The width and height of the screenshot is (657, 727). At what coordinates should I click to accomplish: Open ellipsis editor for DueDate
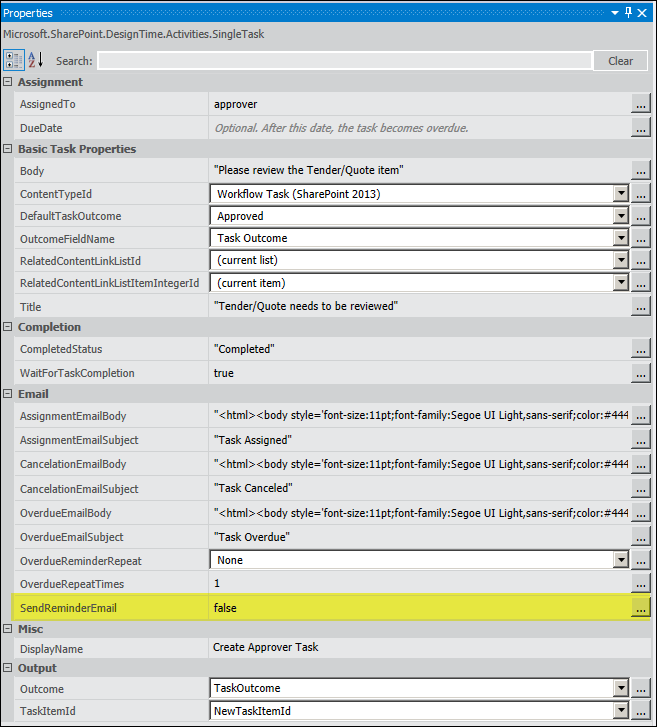tap(641, 128)
